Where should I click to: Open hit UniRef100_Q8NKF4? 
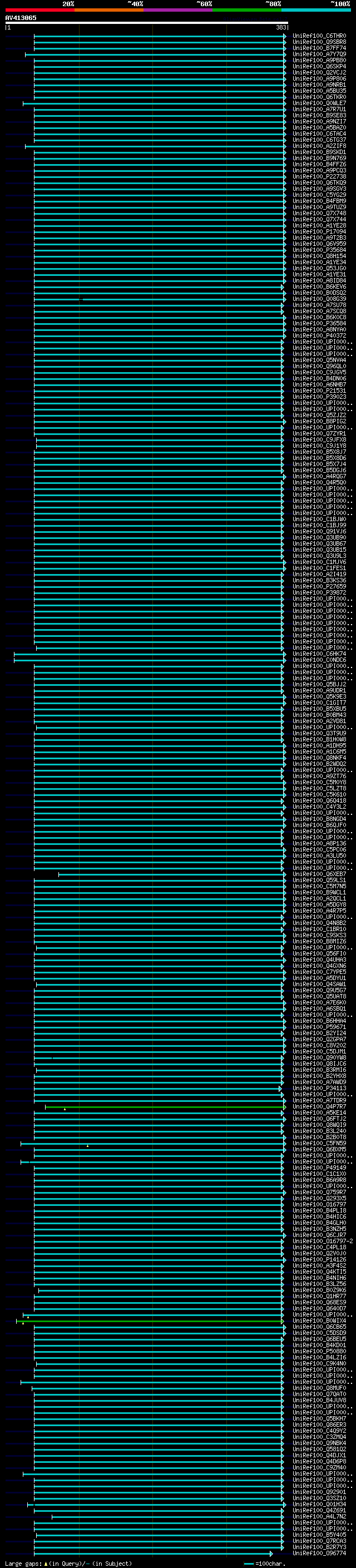coord(319,758)
